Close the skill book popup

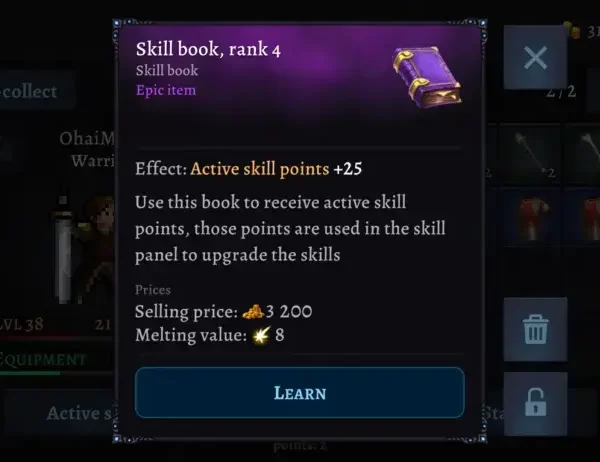(x=535, y=58)
